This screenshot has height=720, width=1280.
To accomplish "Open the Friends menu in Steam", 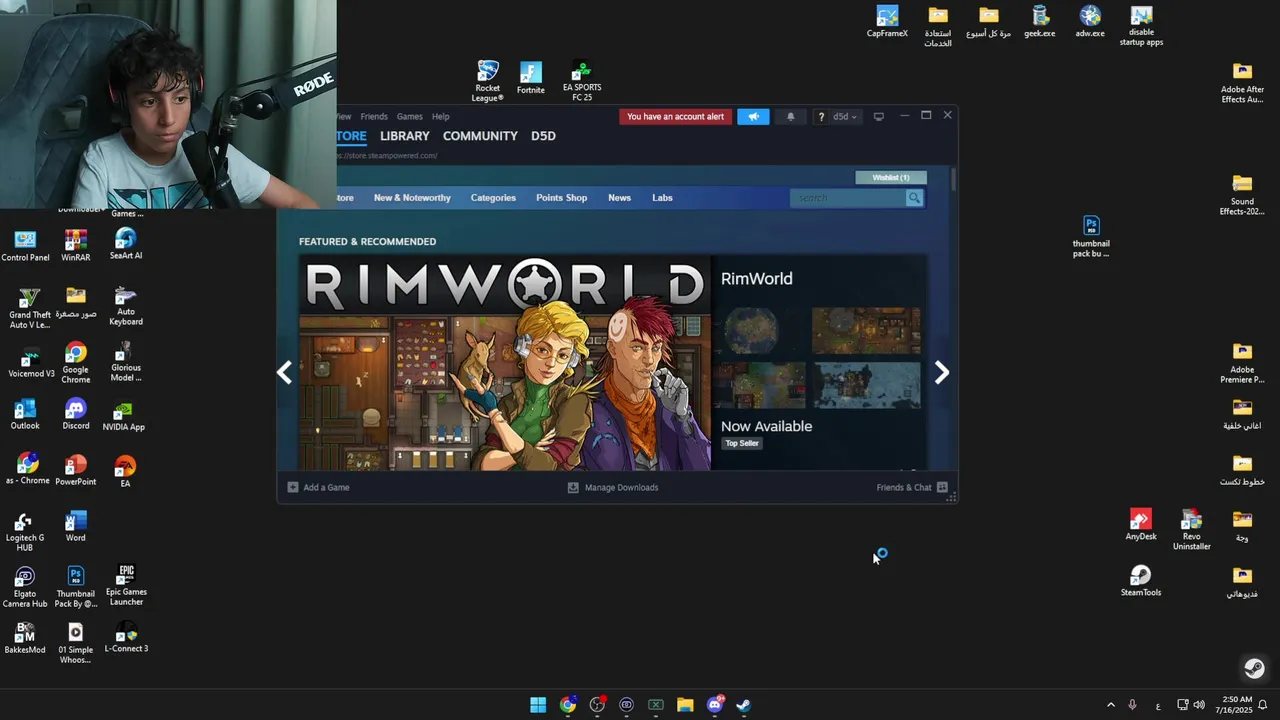I will 373,116.
